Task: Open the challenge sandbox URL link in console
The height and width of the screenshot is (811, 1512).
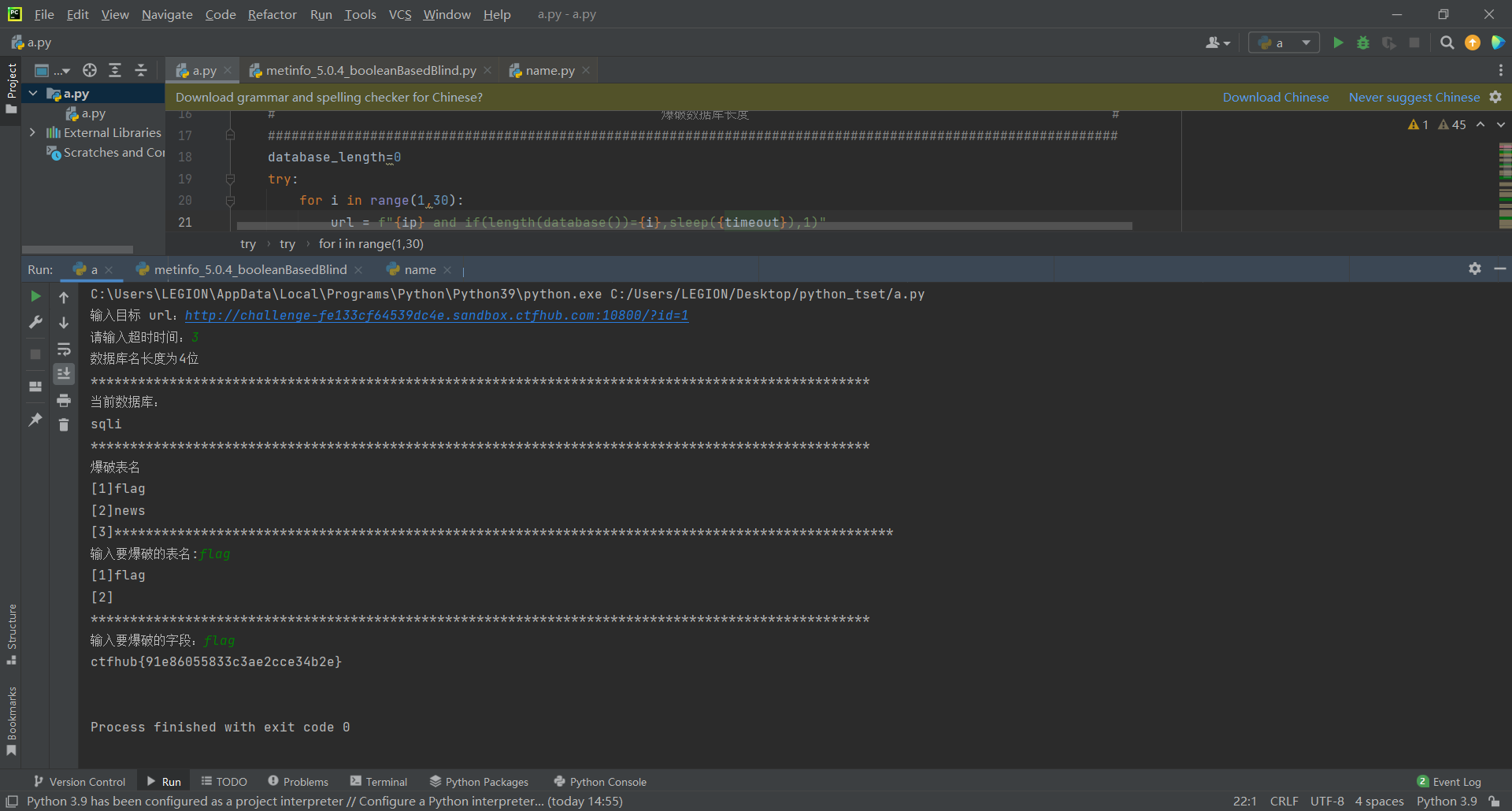Action: tap(436, 315)
